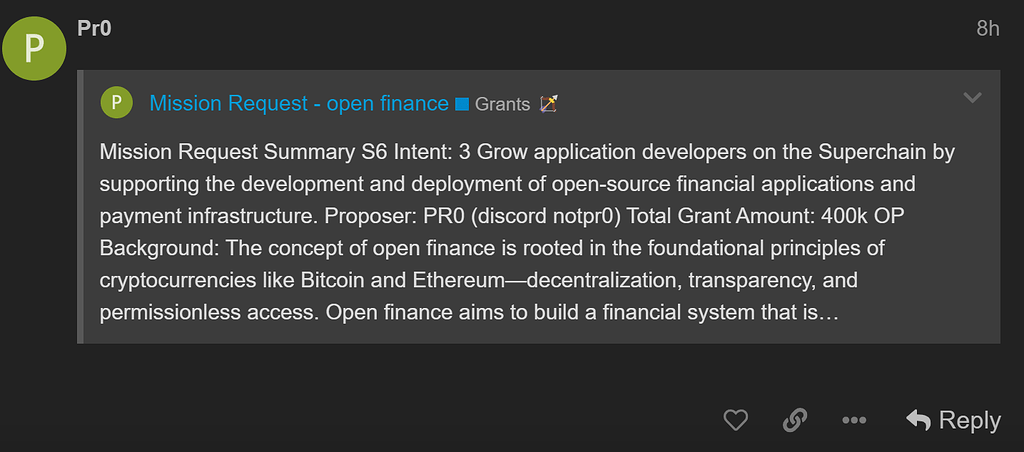1024x452 pixels.
Task: Click the small green P avatar in quote
Action: pyautogui.click(x=116, y=103)
